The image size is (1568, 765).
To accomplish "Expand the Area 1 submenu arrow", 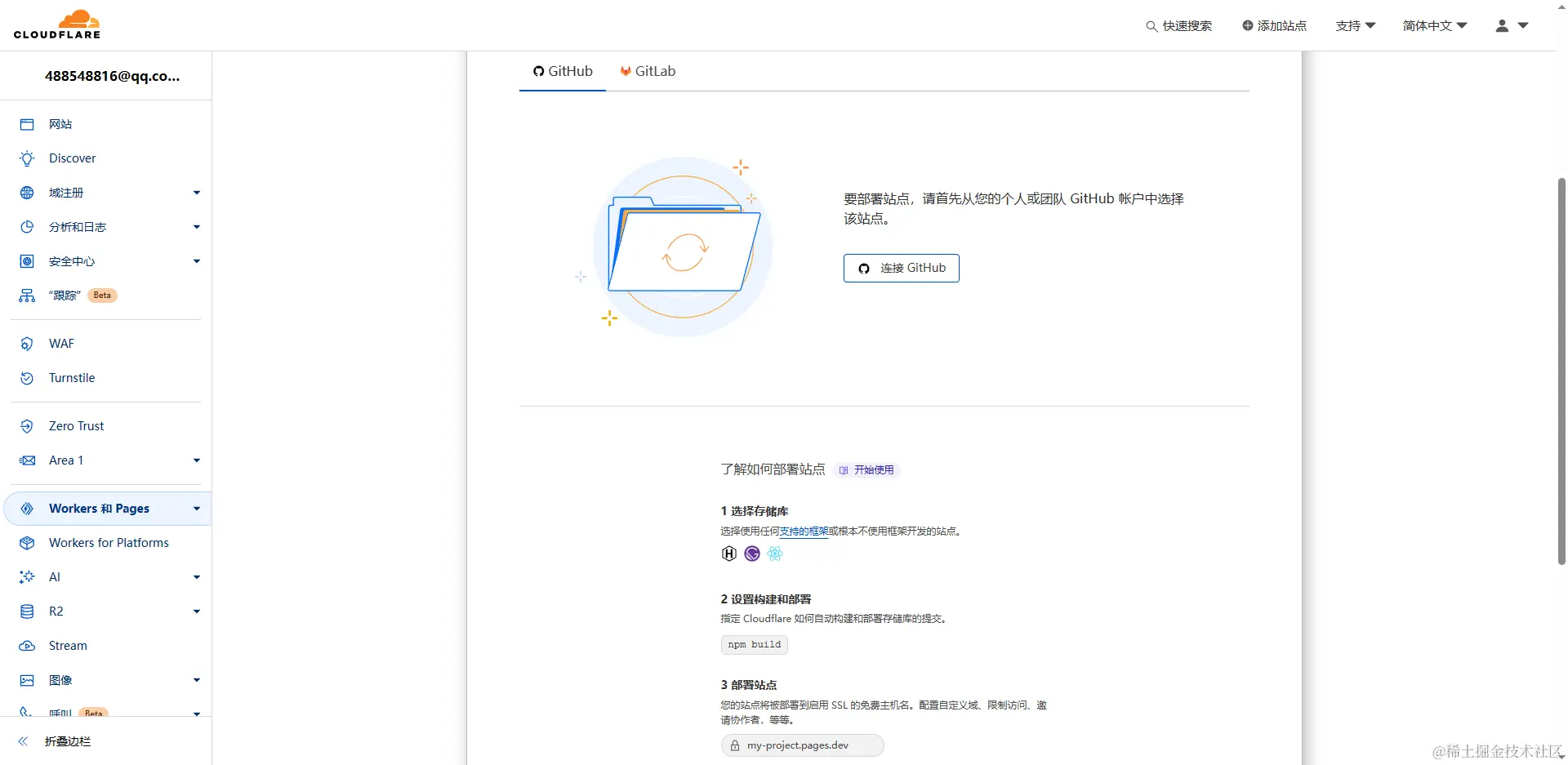I will point(197,460).
